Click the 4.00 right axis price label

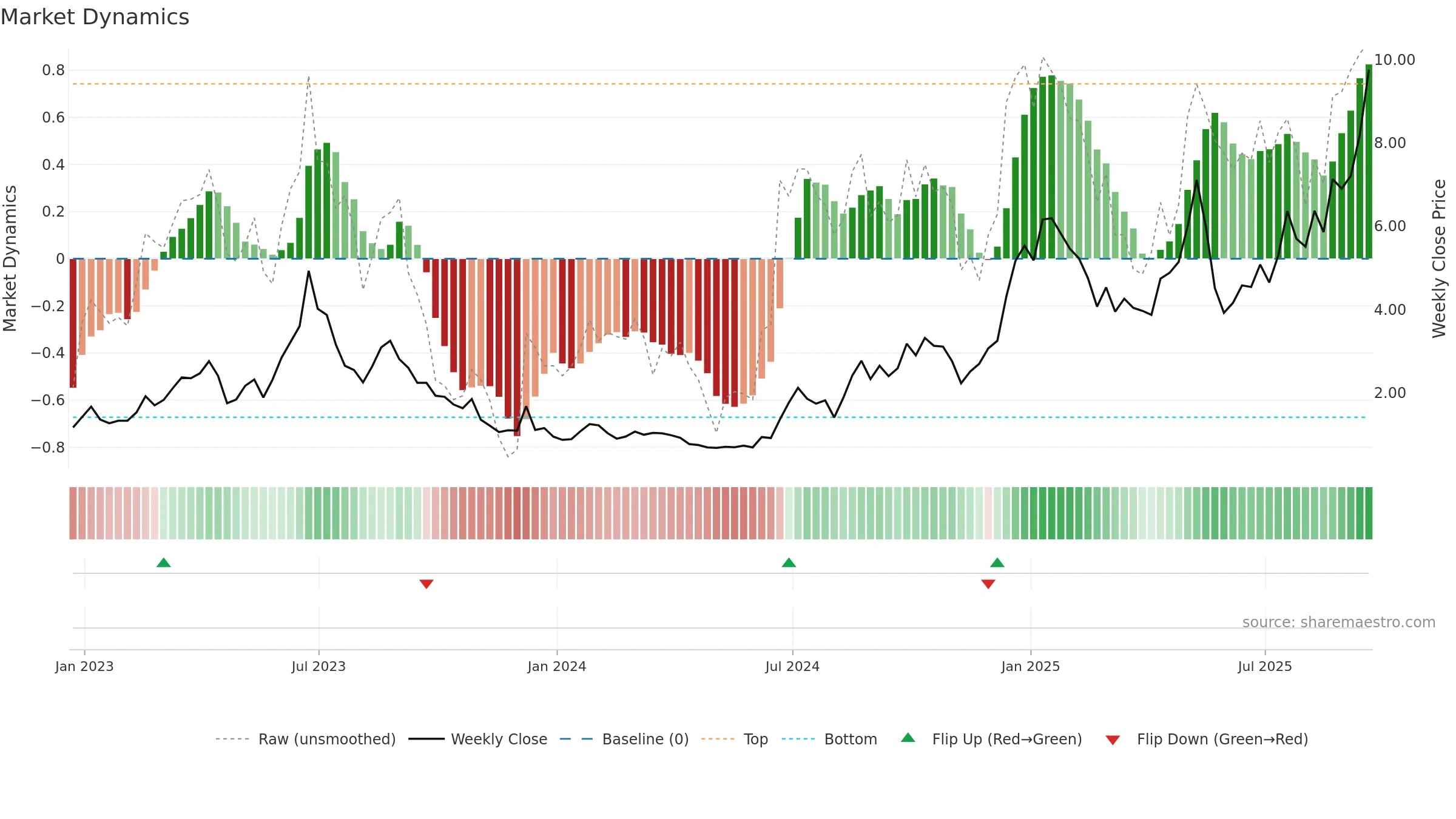click(1390, 309)
